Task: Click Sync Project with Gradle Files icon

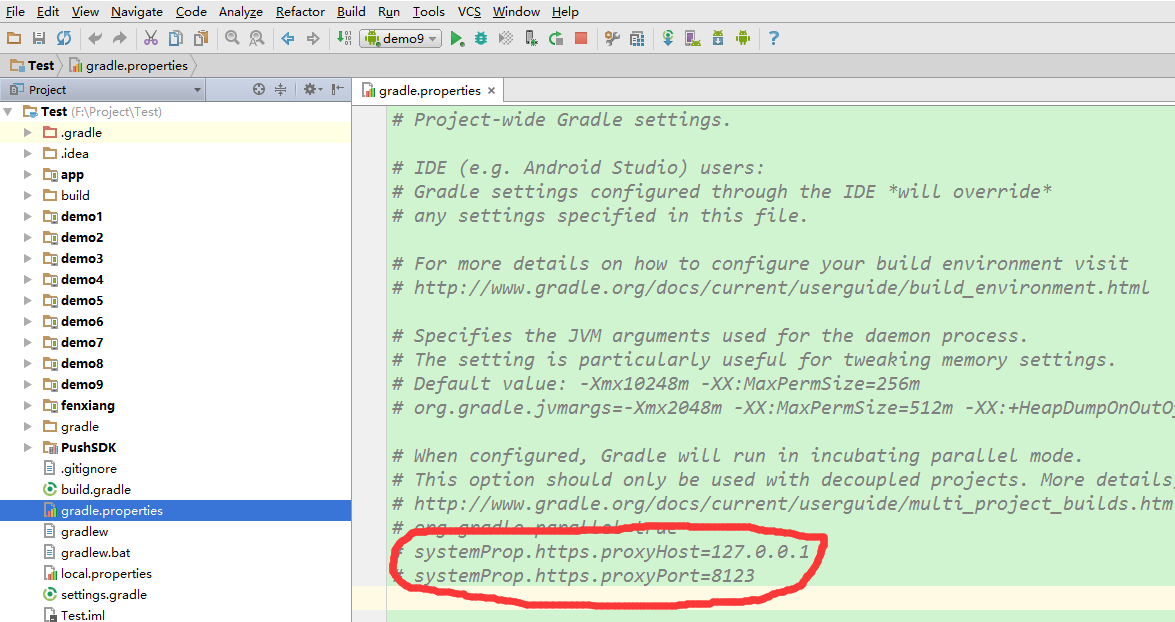Action: [668, 38]
